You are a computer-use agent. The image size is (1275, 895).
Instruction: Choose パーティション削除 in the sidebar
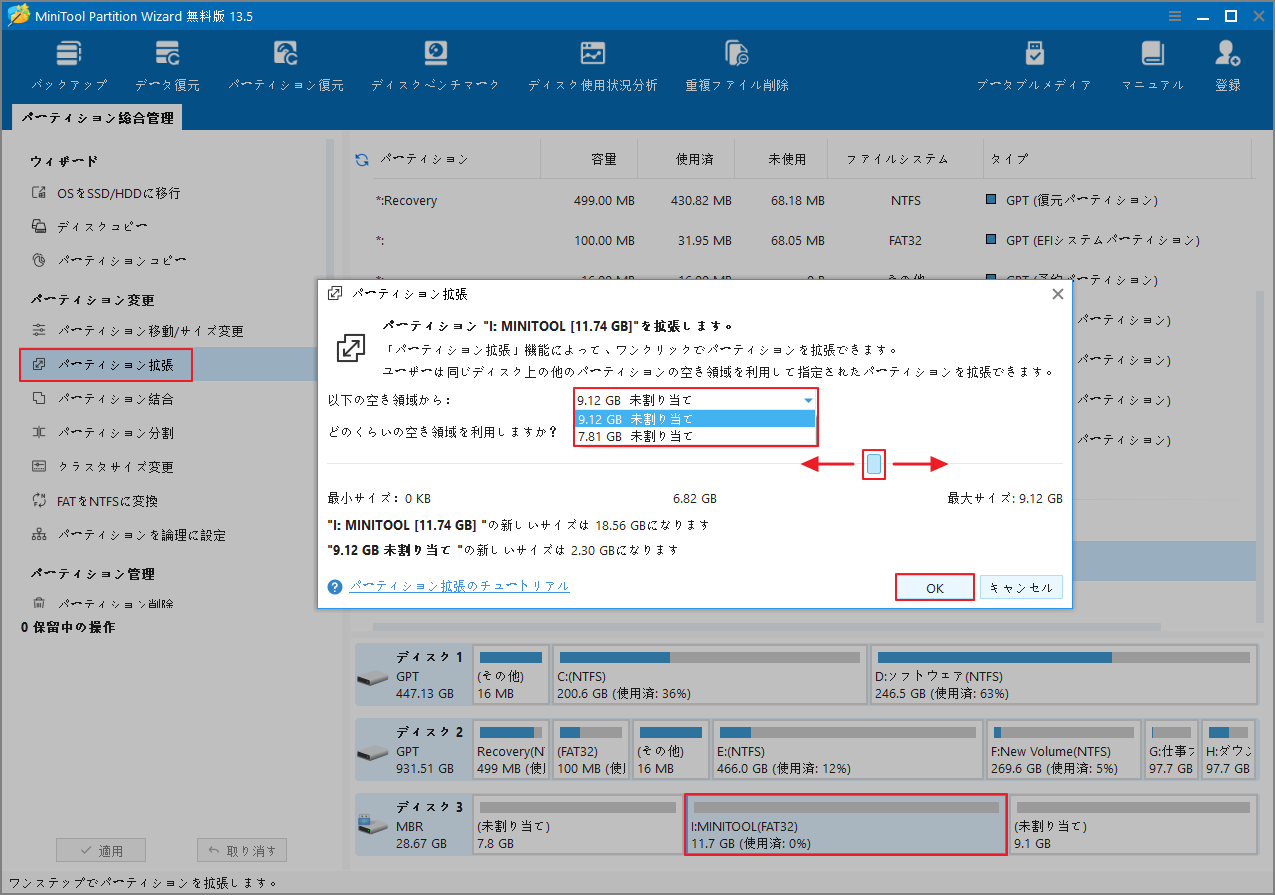tap(106, 605)
